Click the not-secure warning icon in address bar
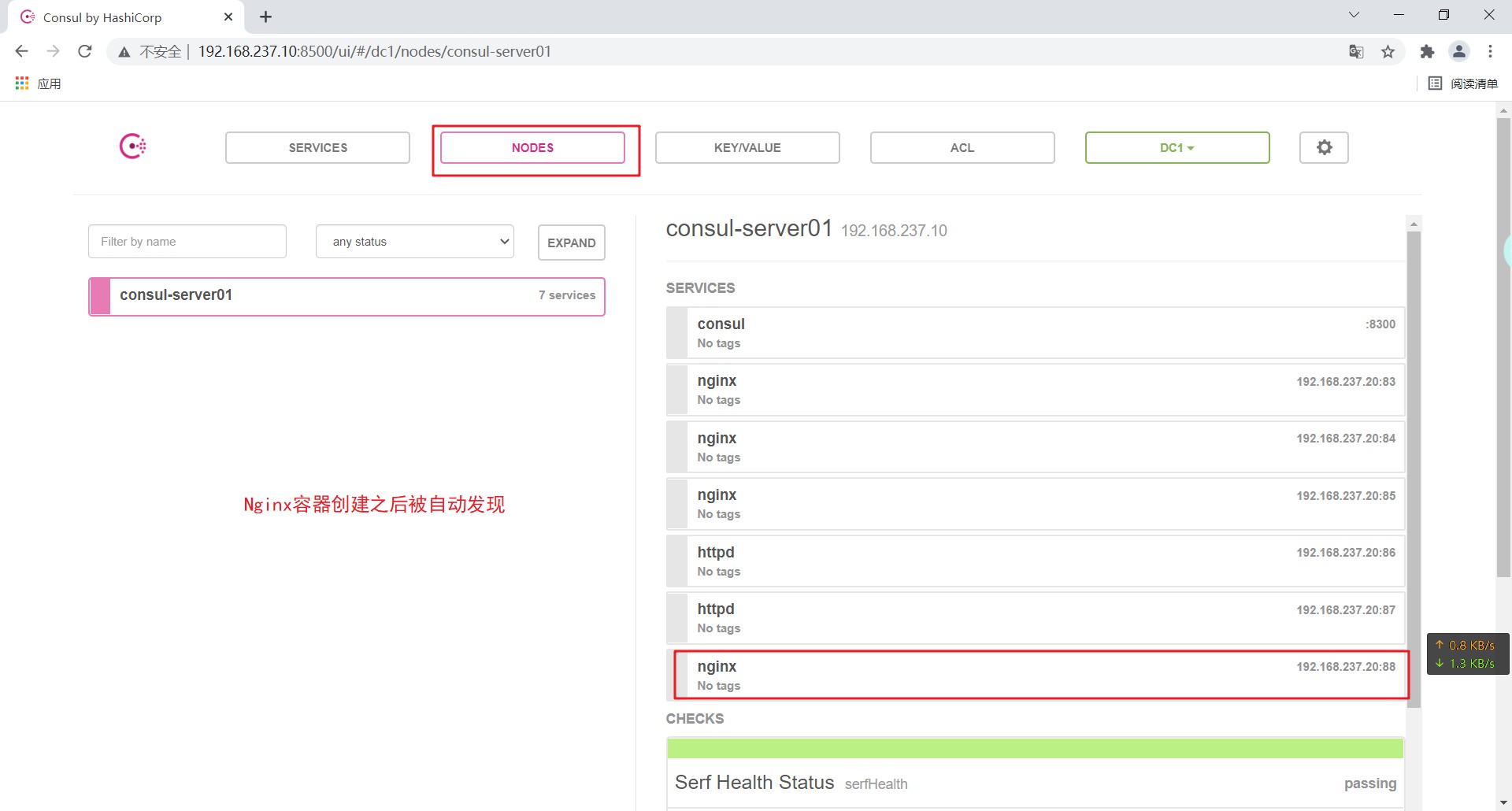This screenshot has width=1512, height=811. [x=124, y=52]
